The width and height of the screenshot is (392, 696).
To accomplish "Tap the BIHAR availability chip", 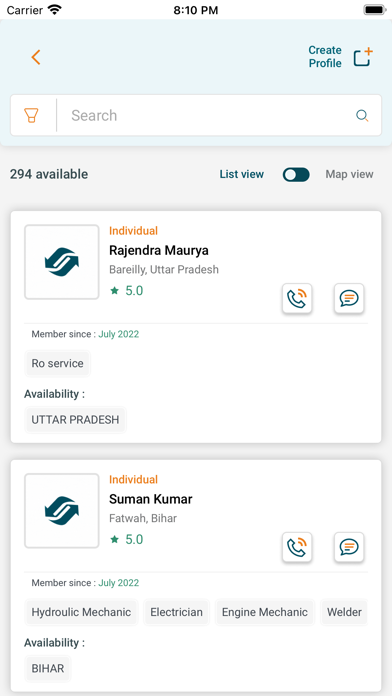I will [x=48, y=668].
